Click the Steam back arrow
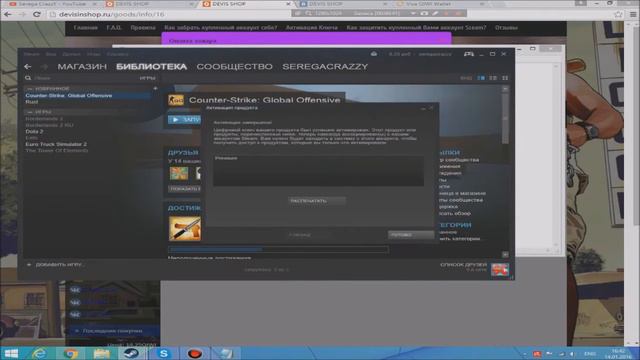The height and width of the screenshot is (360, 640). click(27, 67)
